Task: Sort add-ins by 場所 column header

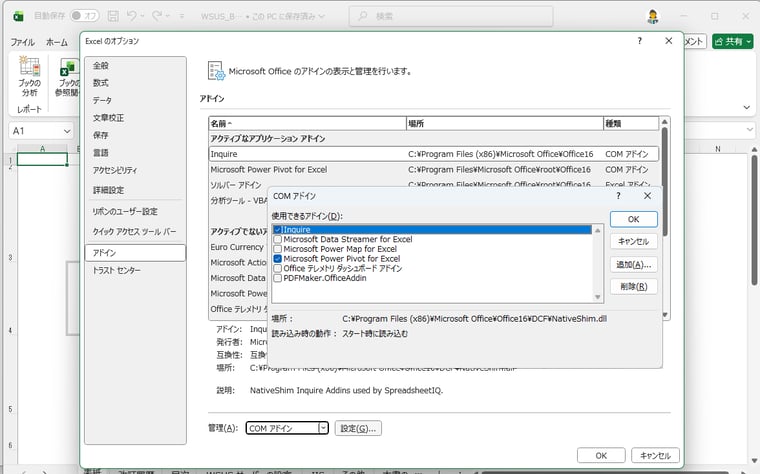Action: pyautogui.click(x=505, y=124)
